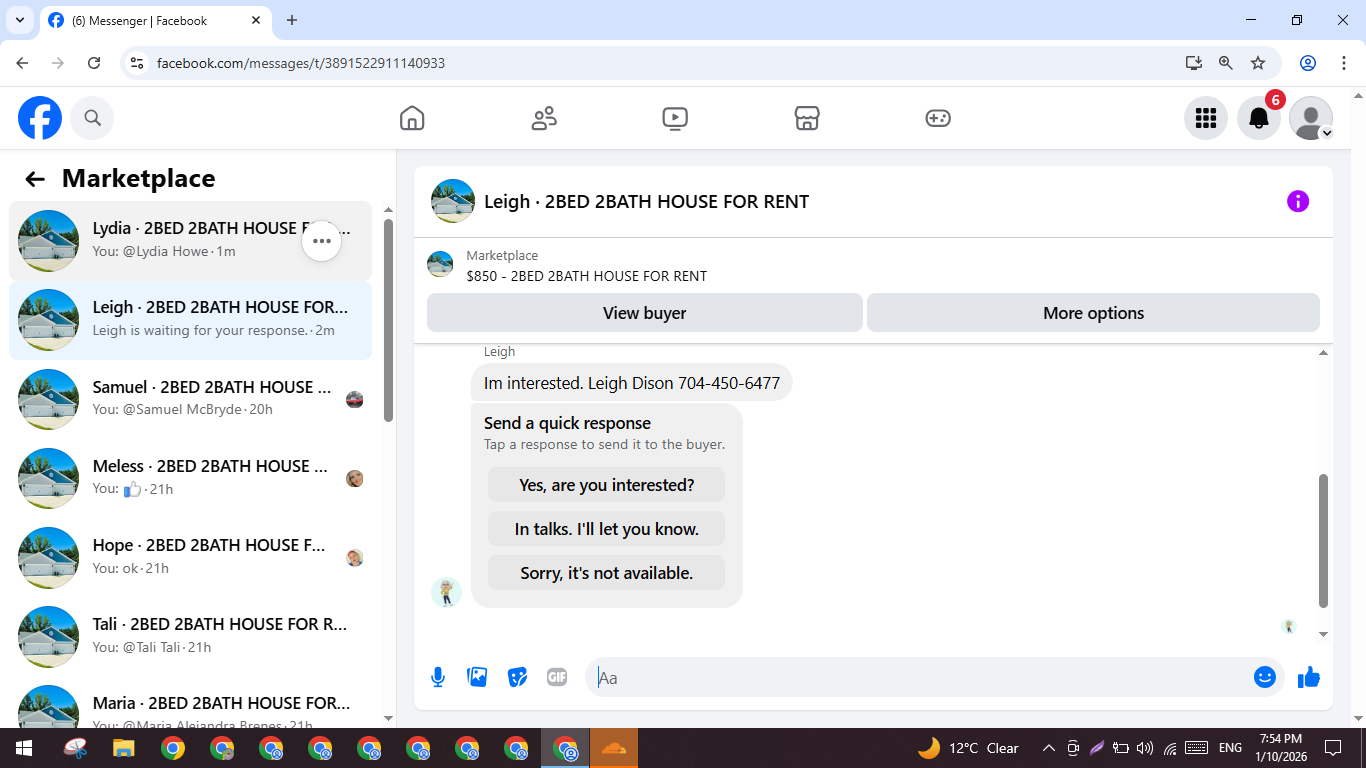Open the Video tab icon

675,118
